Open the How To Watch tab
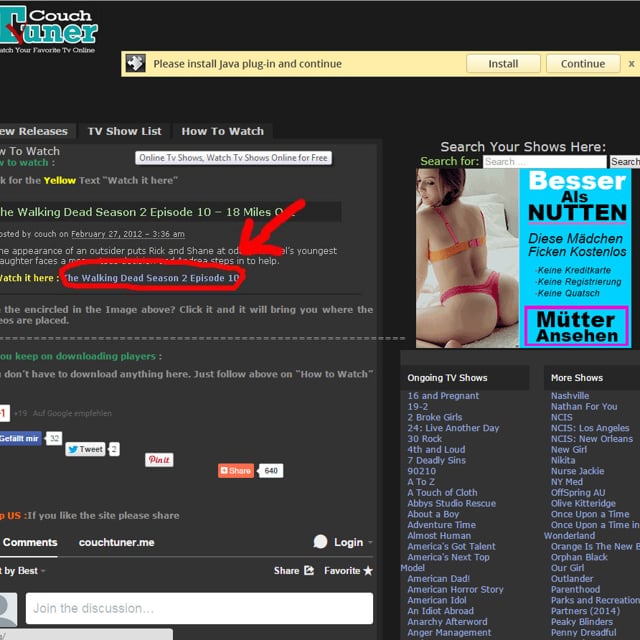The height and width of the screenshot is (640, 640). pyautogui.click(x=222, y=131)
